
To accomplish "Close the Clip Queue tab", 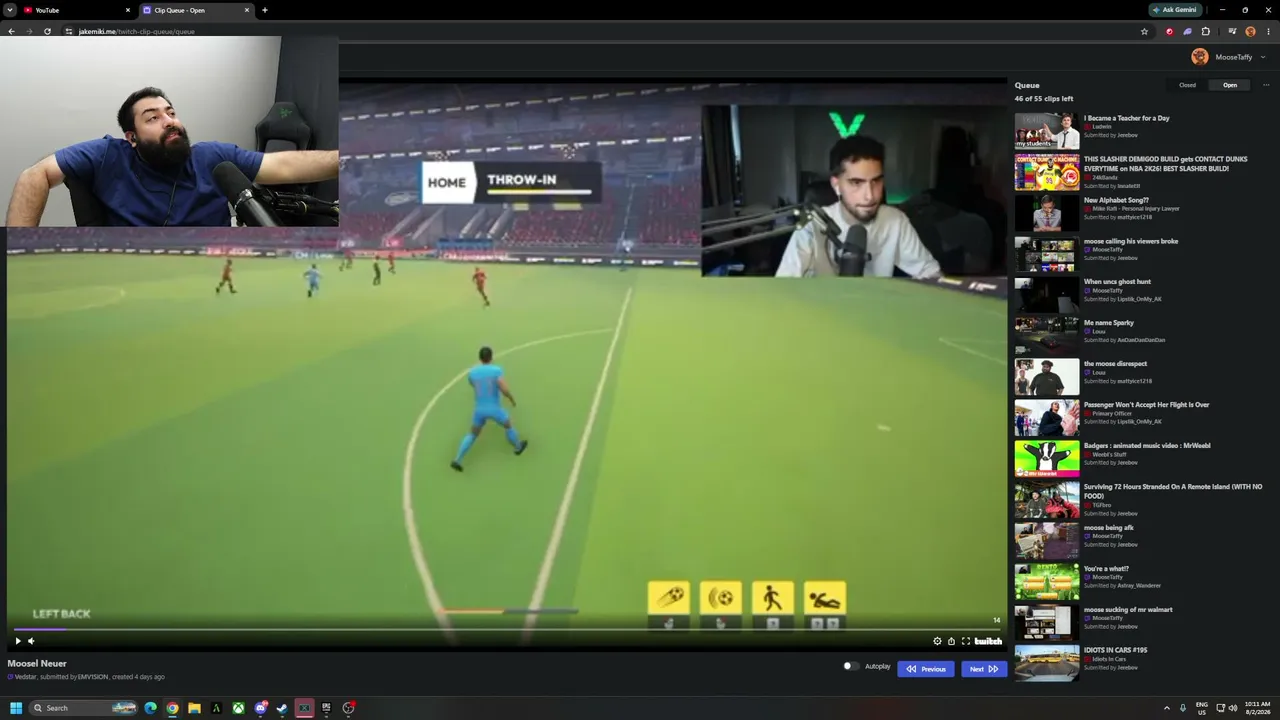I will (247, 10).
